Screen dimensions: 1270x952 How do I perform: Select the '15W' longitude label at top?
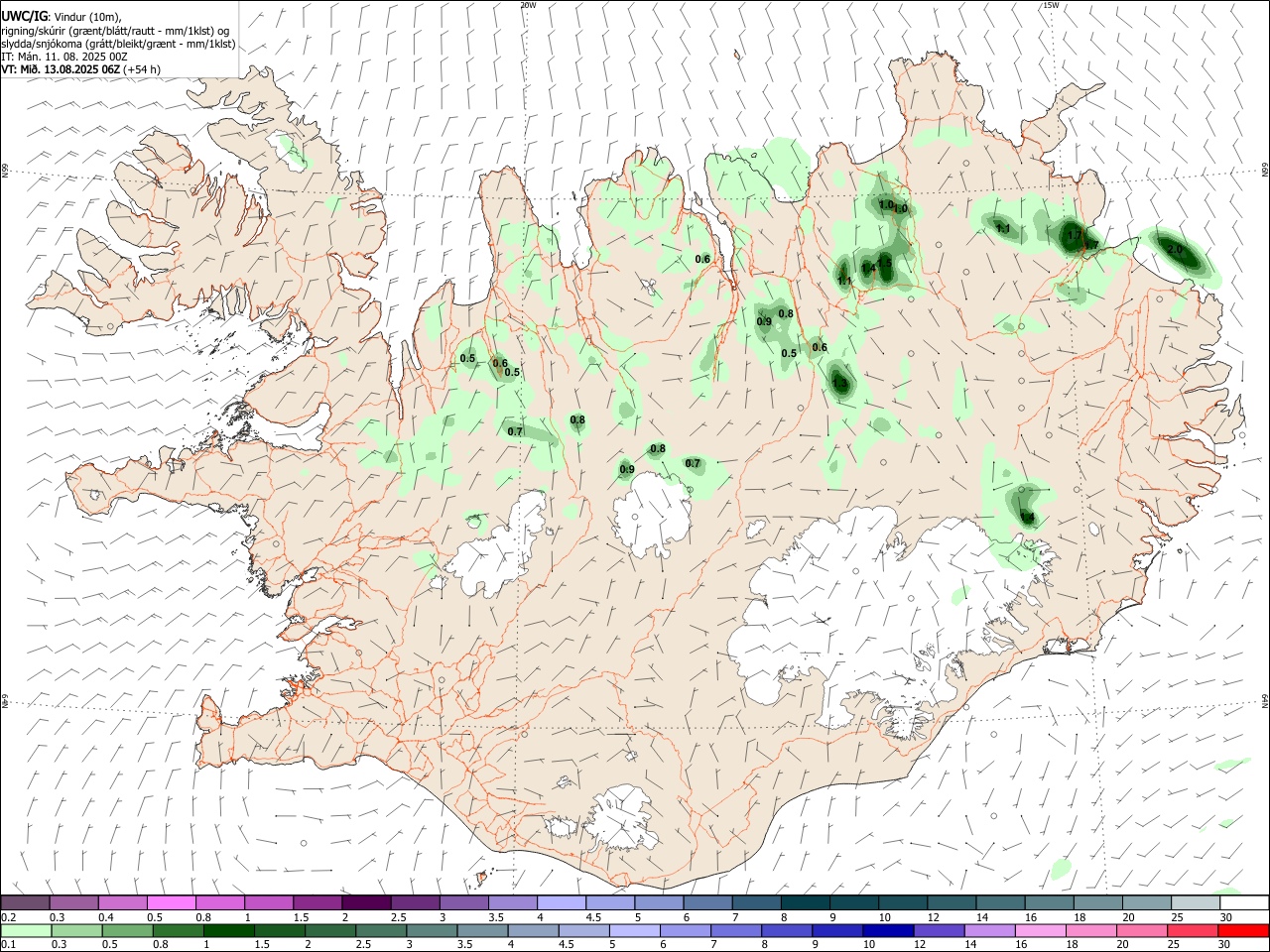click(1051, 5)
